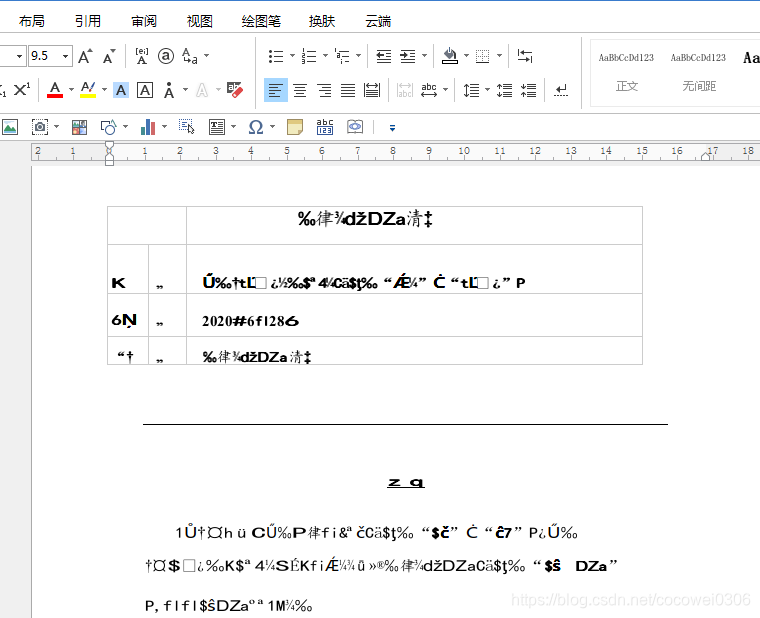Toggle justify alignment
760x618 pixels.
tap(348, 90)
